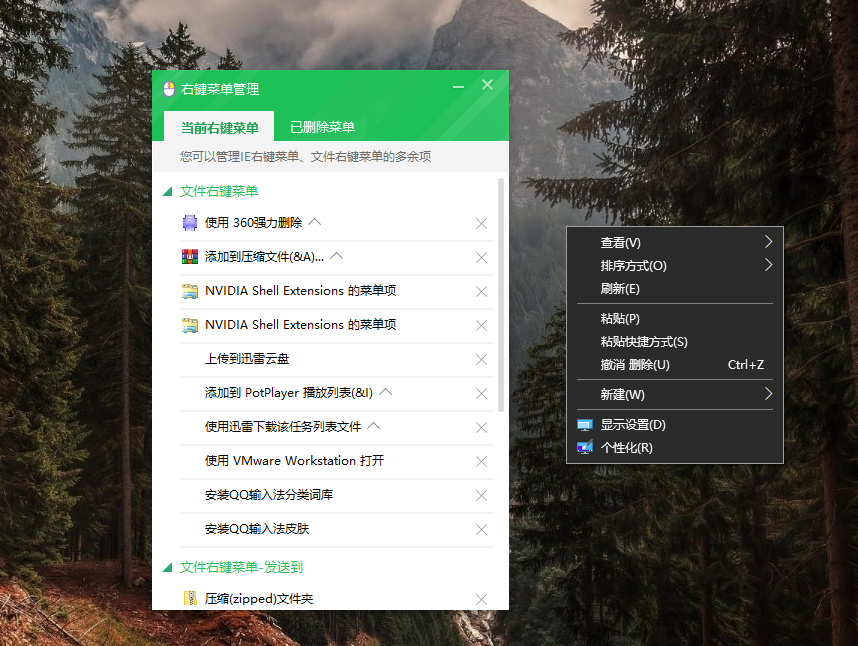Switch to the 已删除菜单 tab
This screenshot has height=646, width=858.
[322, 127]
